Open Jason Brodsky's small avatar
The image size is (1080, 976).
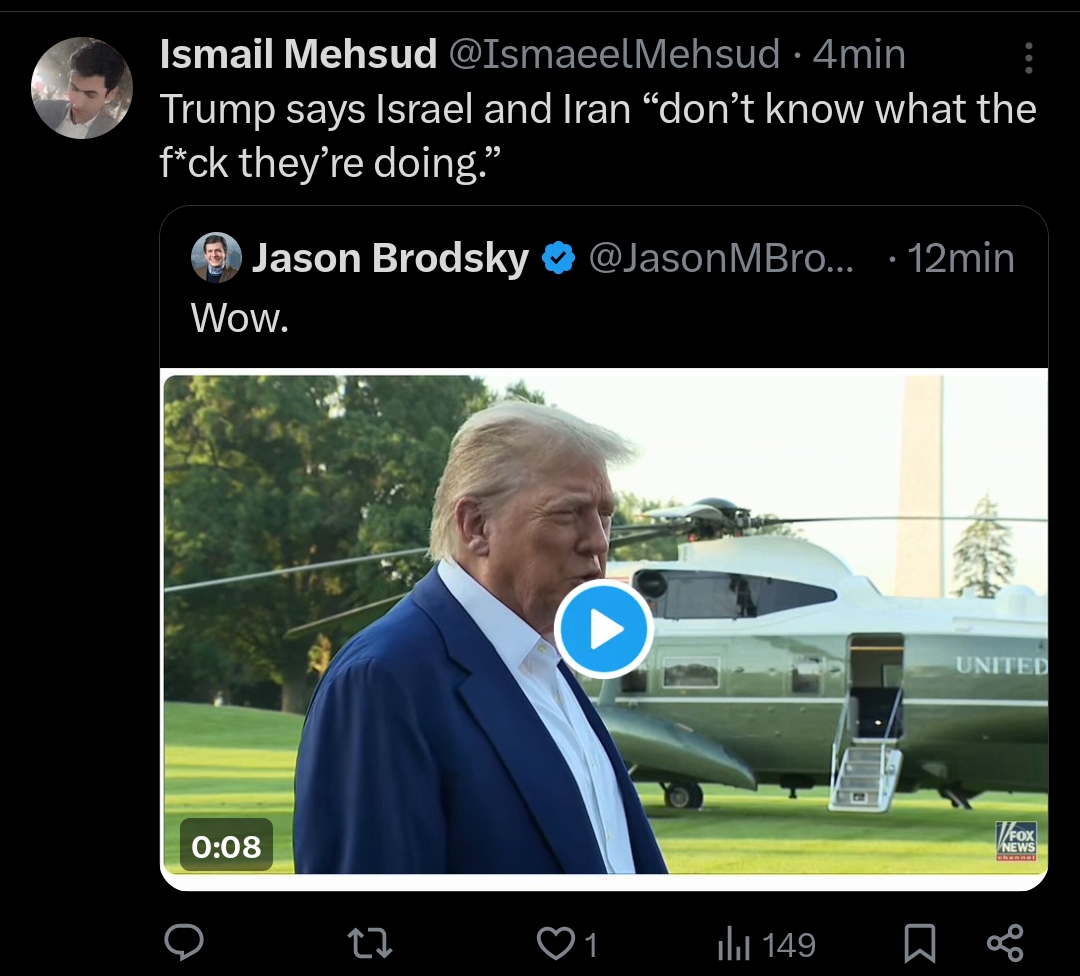tap(216, 258)
